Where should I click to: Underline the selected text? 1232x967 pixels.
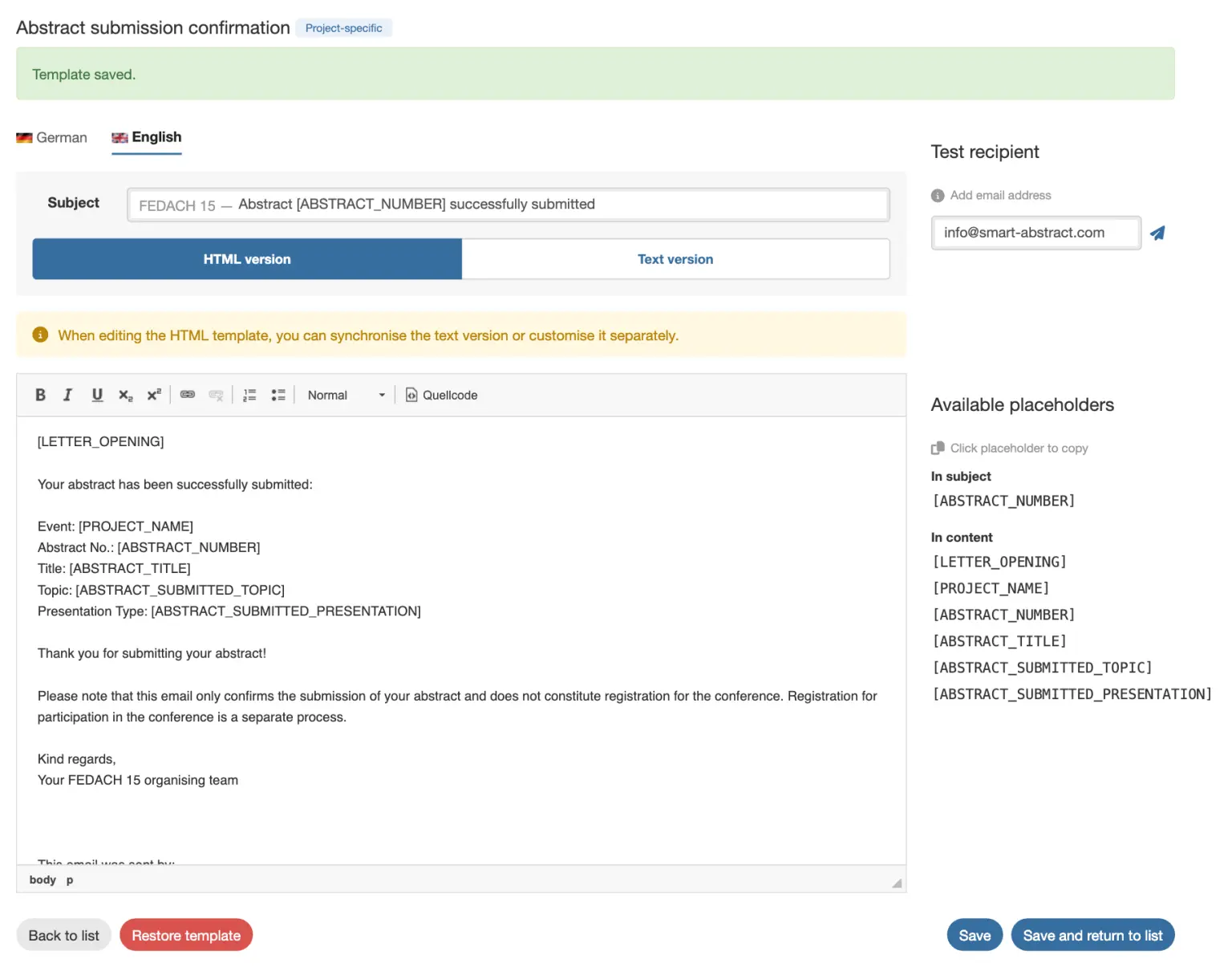pos(97,395)
